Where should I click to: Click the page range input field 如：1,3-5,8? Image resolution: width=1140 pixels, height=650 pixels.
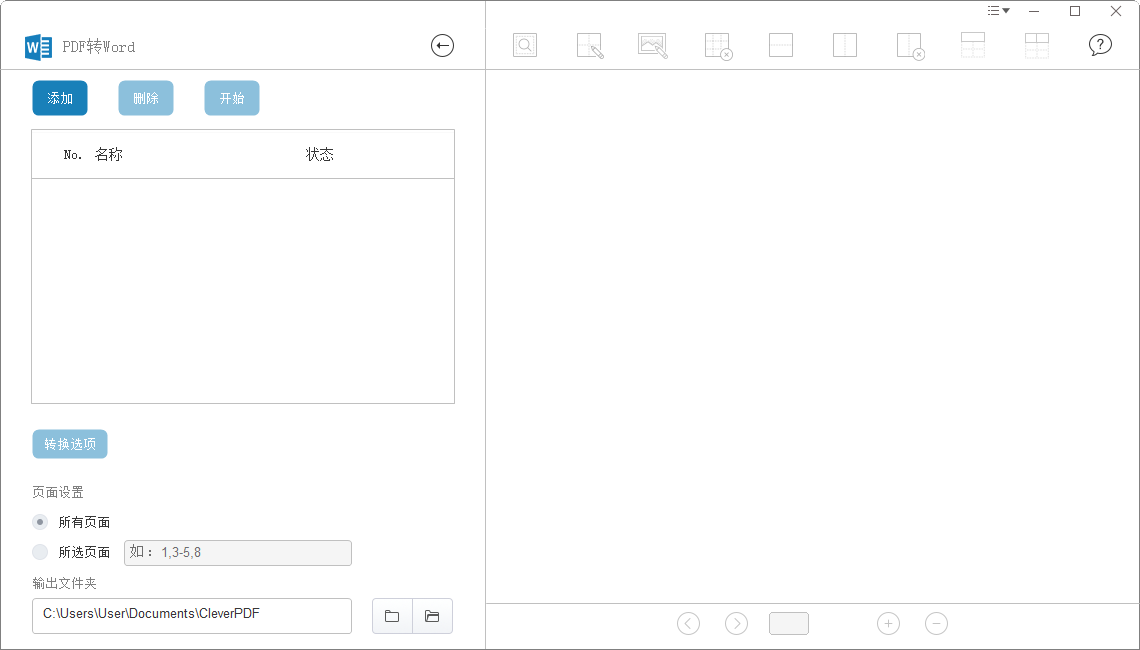coord(237,552)
